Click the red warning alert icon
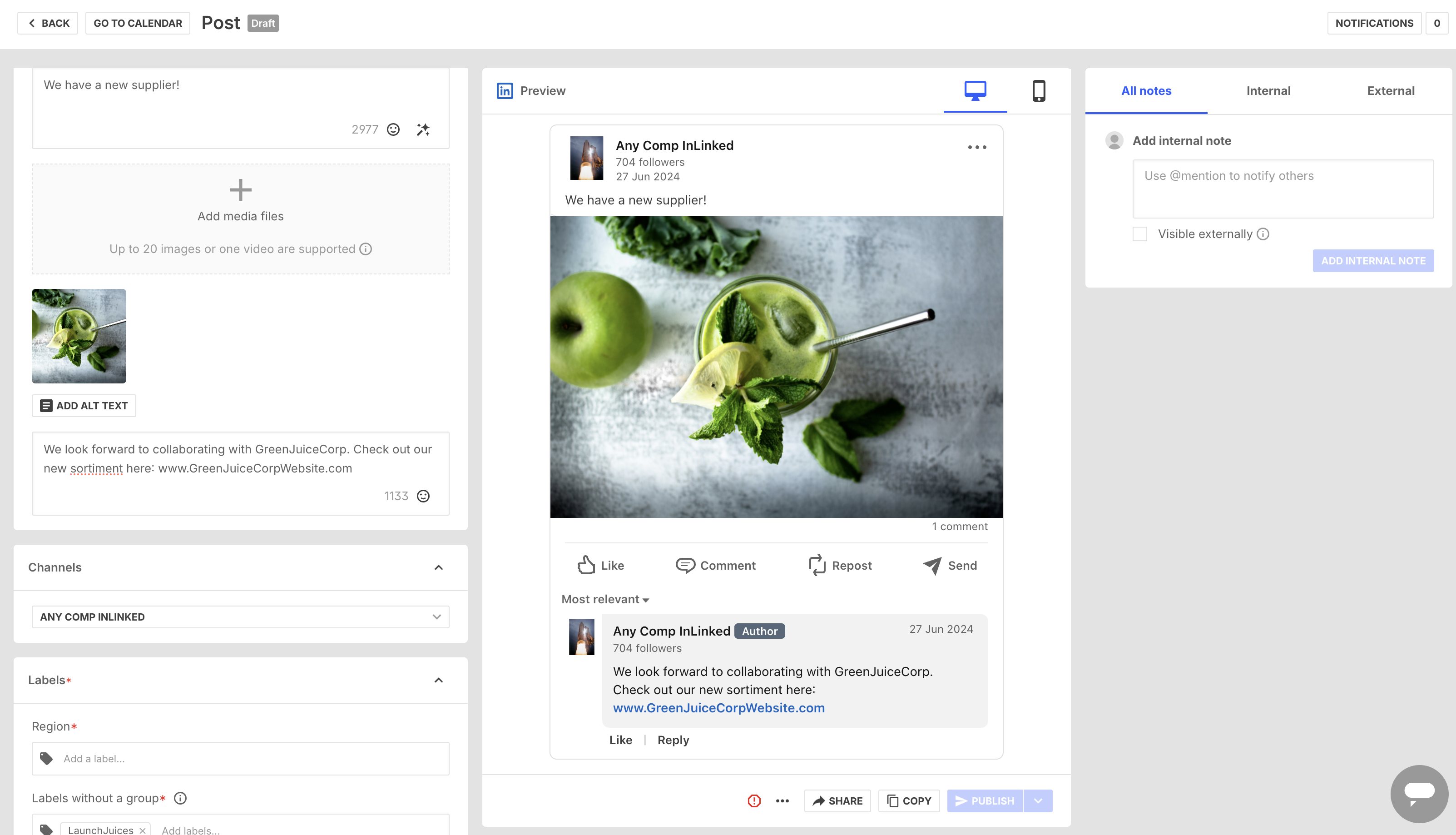The image size is (1456, 835). click(754, 800)
